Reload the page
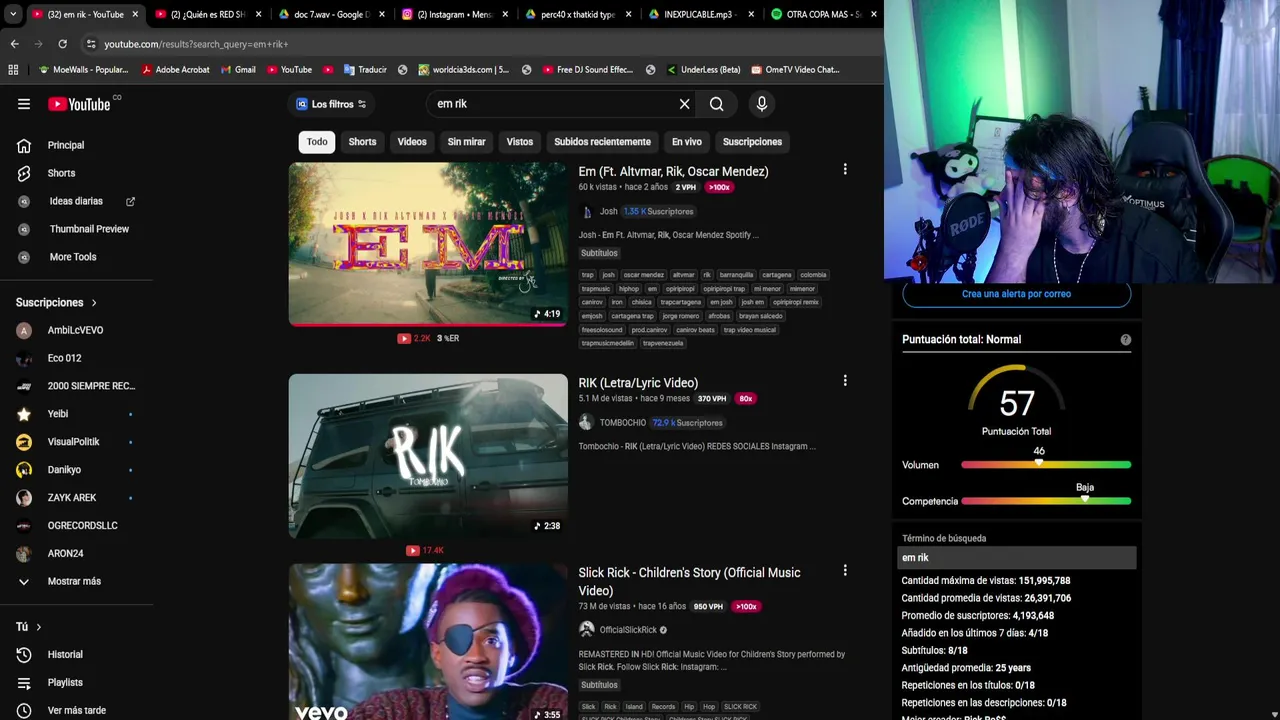The height and width of the screenshot is (720, 1280). pyautogui.click(x=62, y=44)
